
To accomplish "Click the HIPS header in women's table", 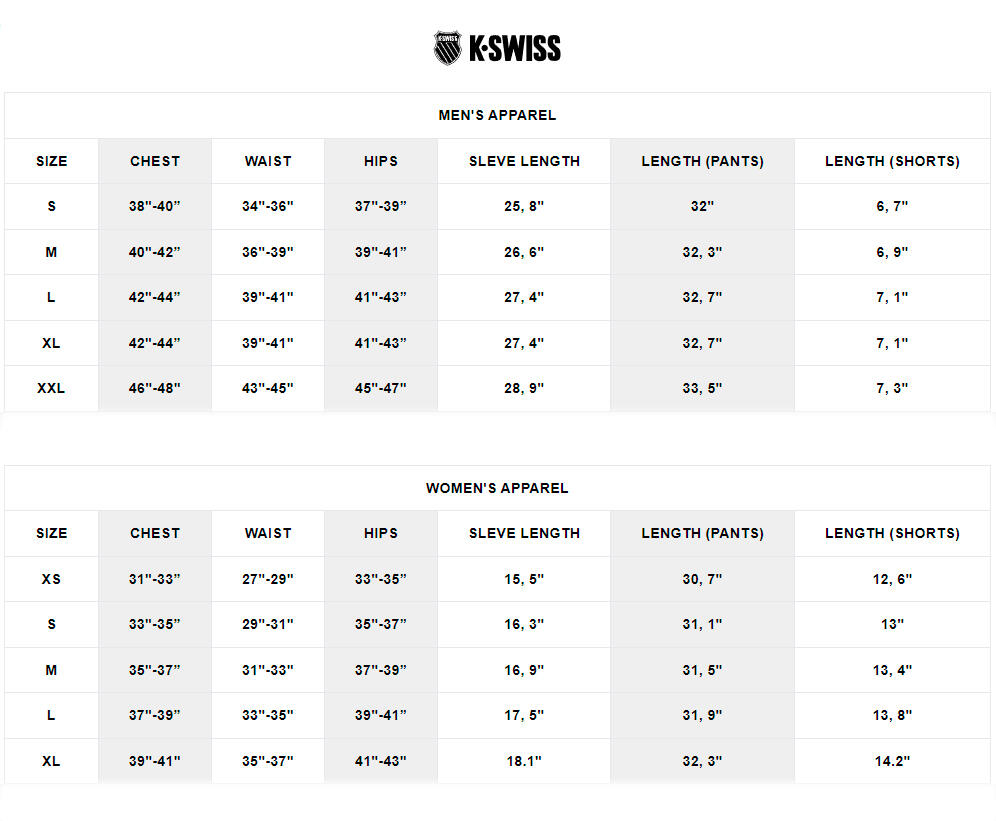I will (381, 533).
